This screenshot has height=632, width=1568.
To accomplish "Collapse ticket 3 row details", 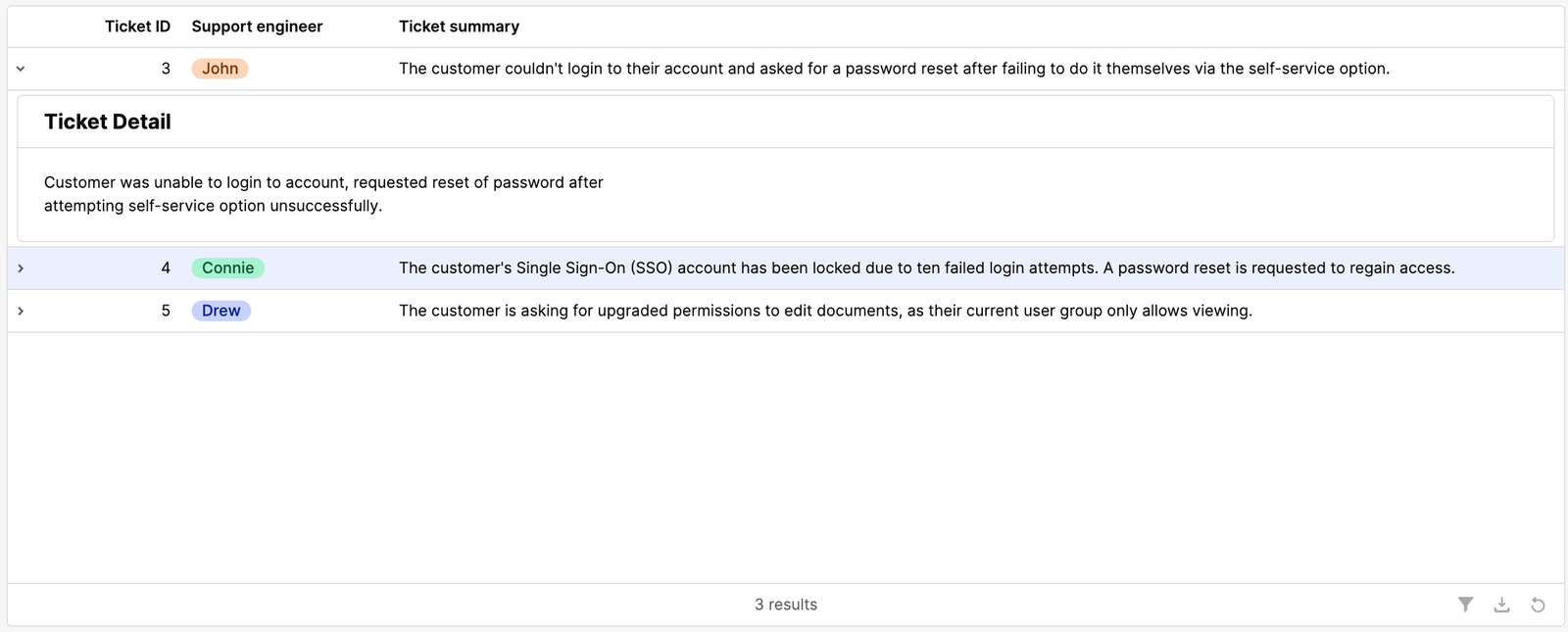I will tap(21, 69).
